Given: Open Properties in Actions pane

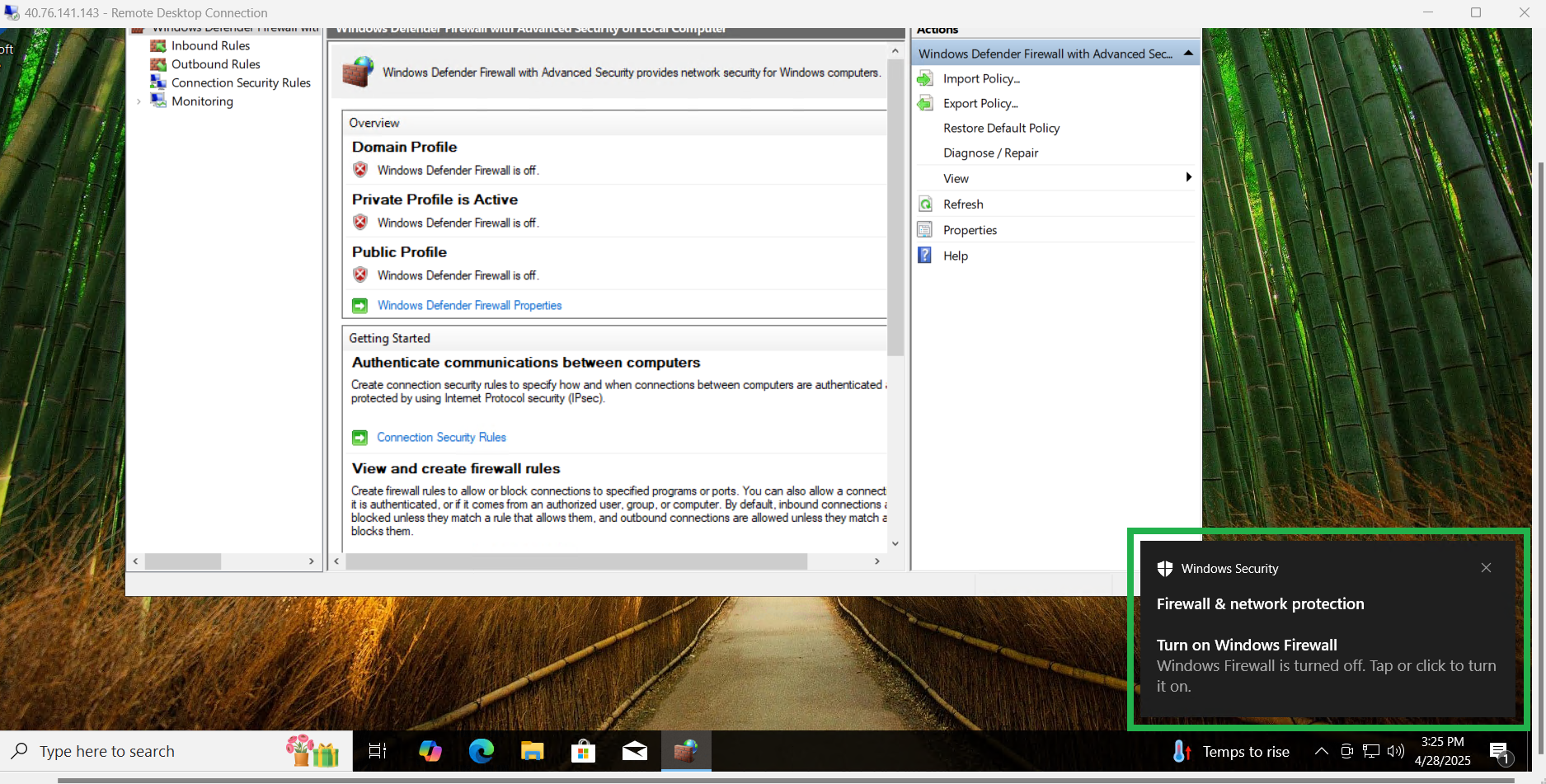Looking at the screenshot, I should [970, 230].
